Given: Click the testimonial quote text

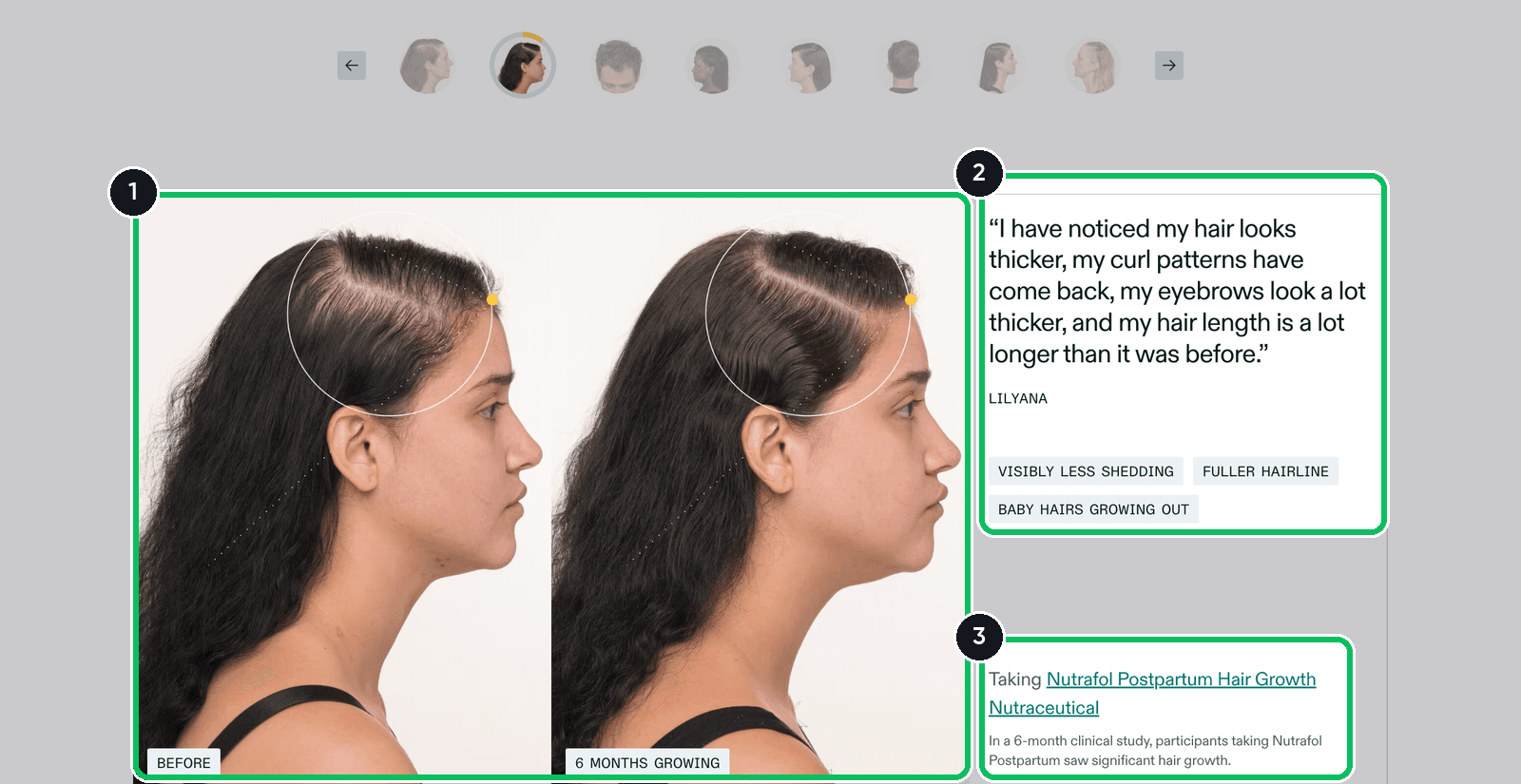Looking at the screenshot, I should click(1177, 291).
